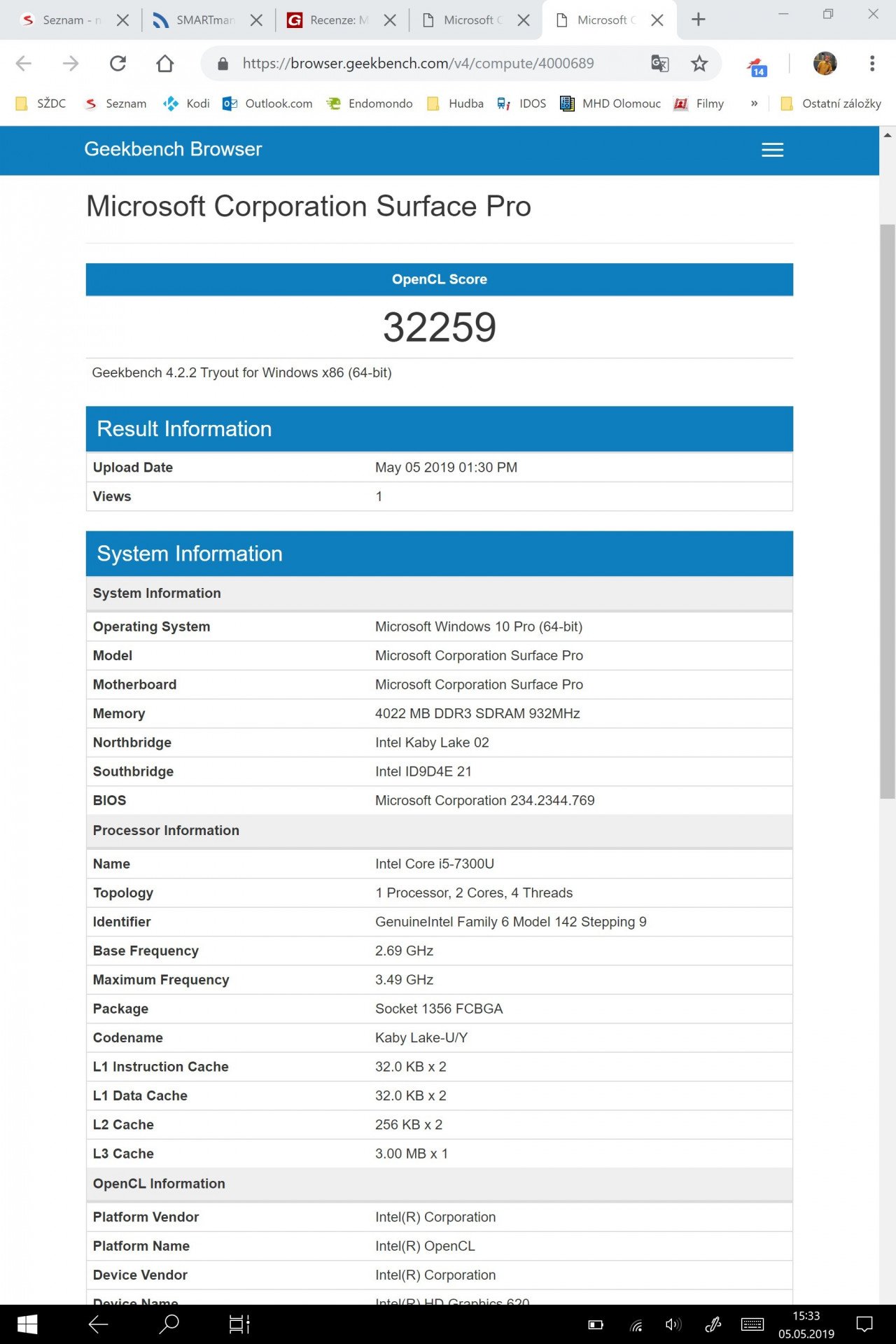Viewport: 896px width, 1344px height.
Task: Go back to the previous page
Action: pos(24,64)
